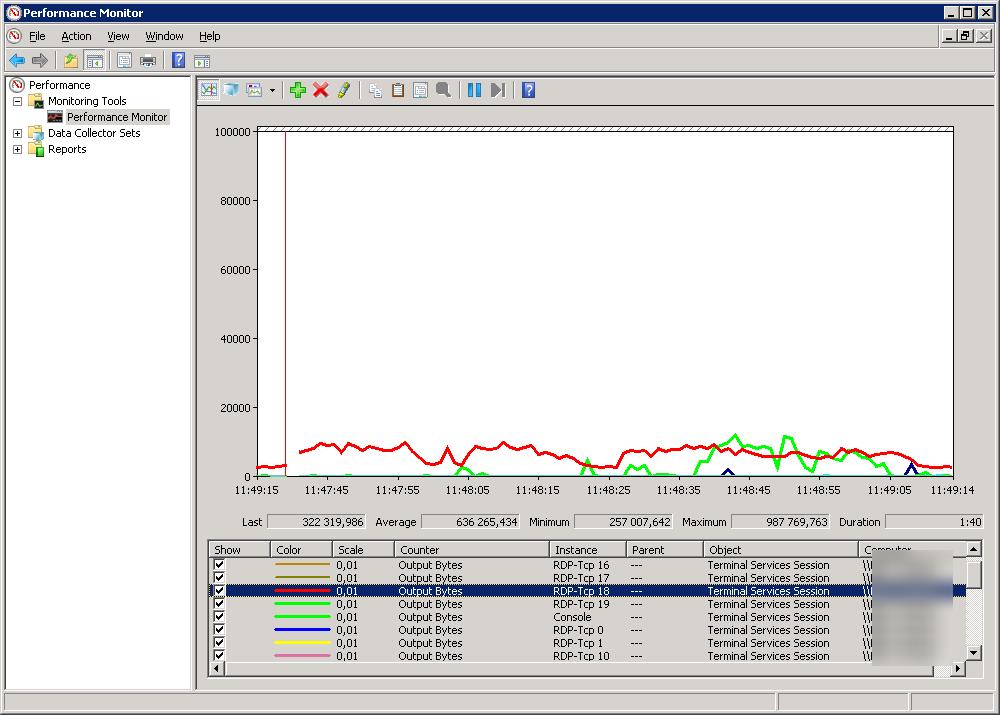This screenshot has height=715, width=1000.
Task: Click the Counter column header
Action: (x=470, y=550)
